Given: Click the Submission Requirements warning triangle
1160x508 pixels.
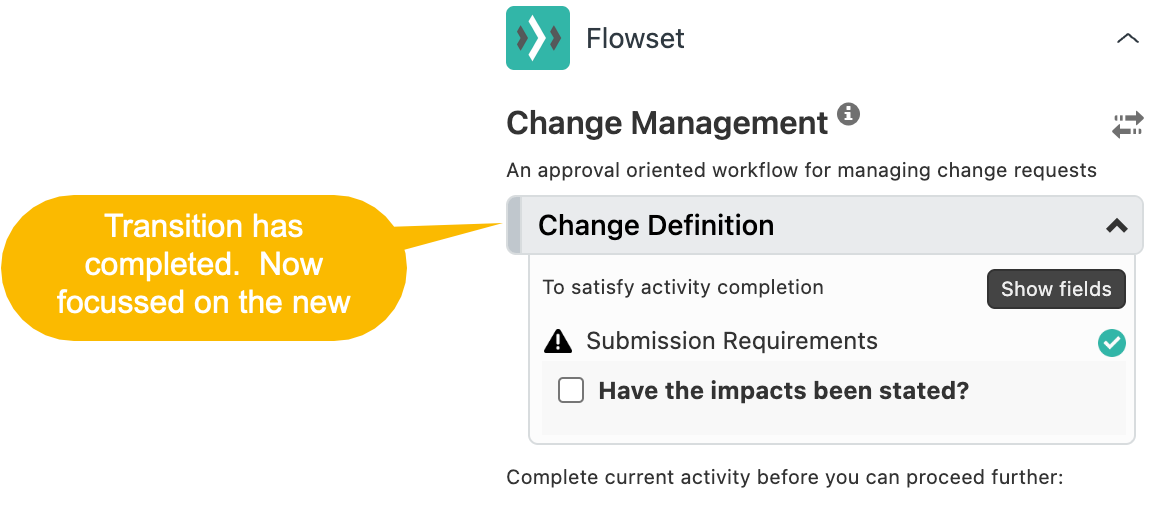Looking at the screenshot, I should 558,341.
